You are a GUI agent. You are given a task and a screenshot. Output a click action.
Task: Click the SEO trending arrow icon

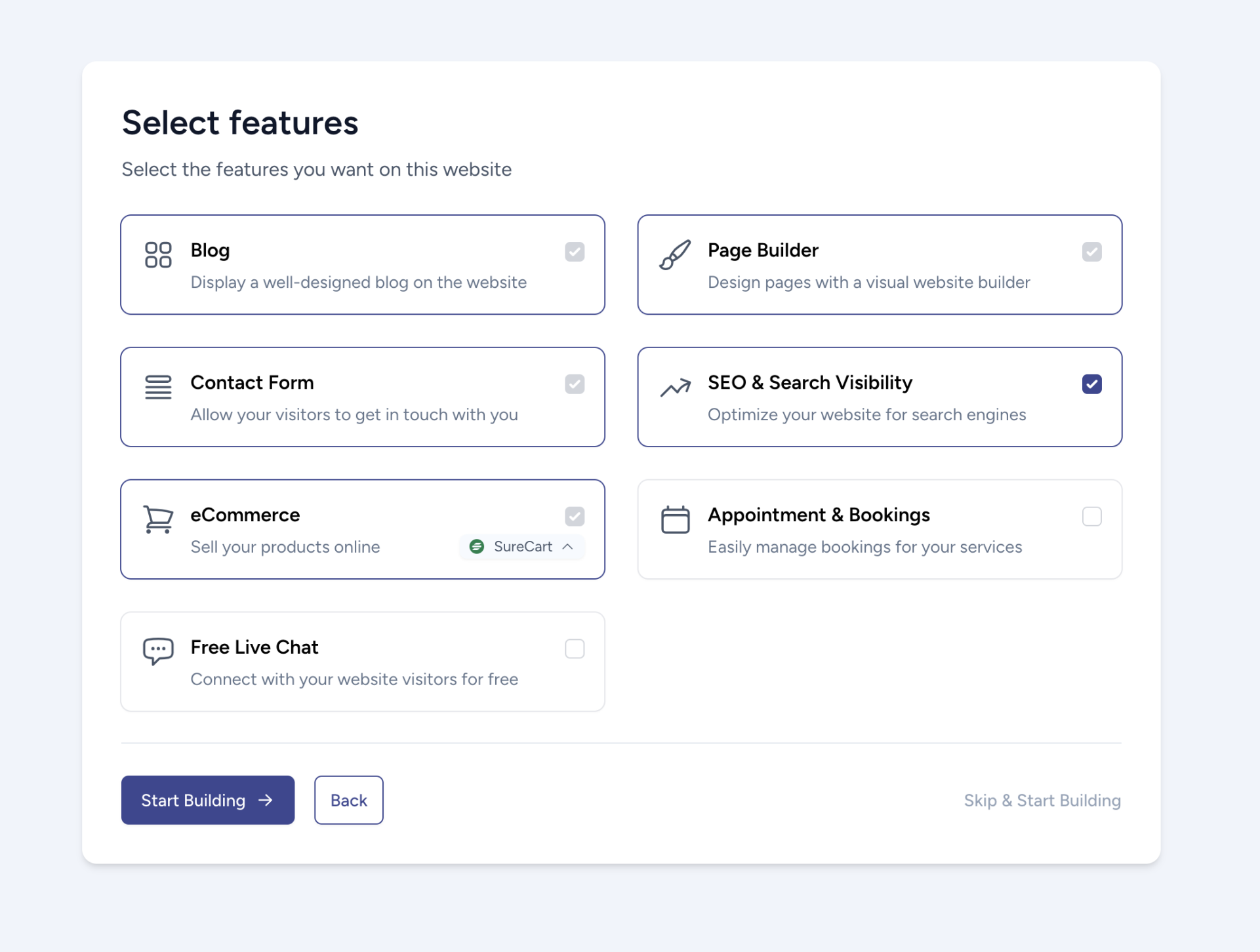675,387
